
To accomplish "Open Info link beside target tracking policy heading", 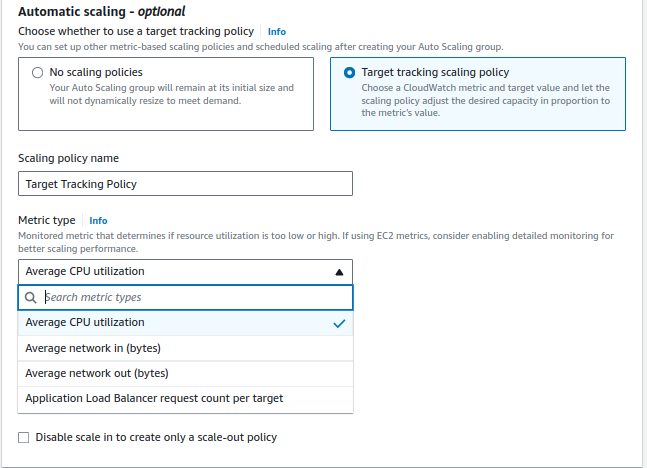I will pyautogui.click(x=277, y=32).
